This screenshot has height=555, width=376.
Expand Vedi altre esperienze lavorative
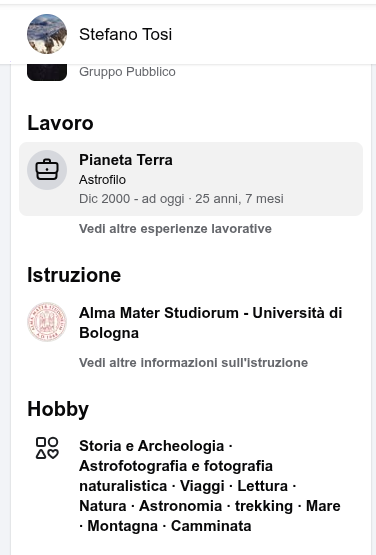175,229
